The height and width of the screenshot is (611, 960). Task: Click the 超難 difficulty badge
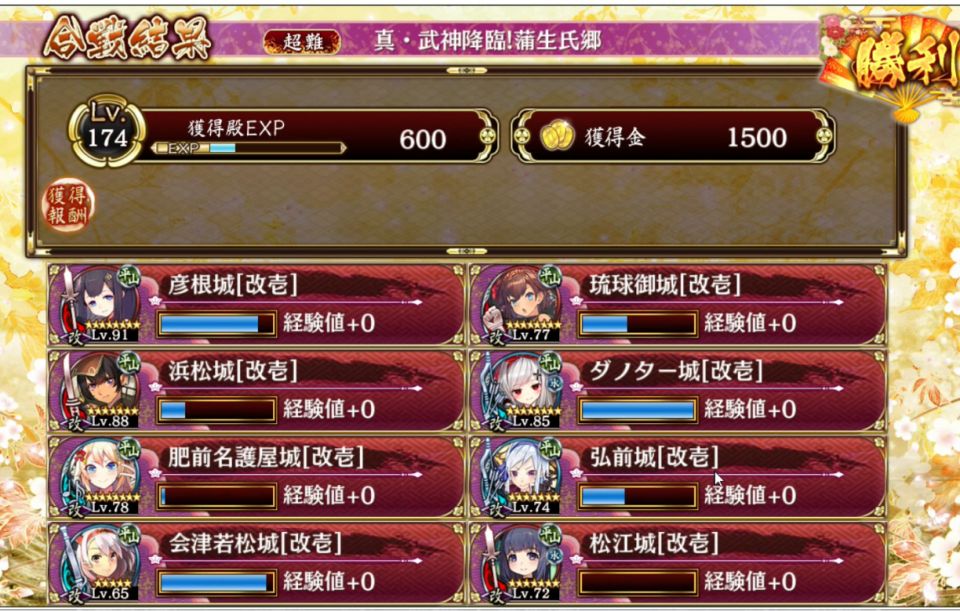302,42
